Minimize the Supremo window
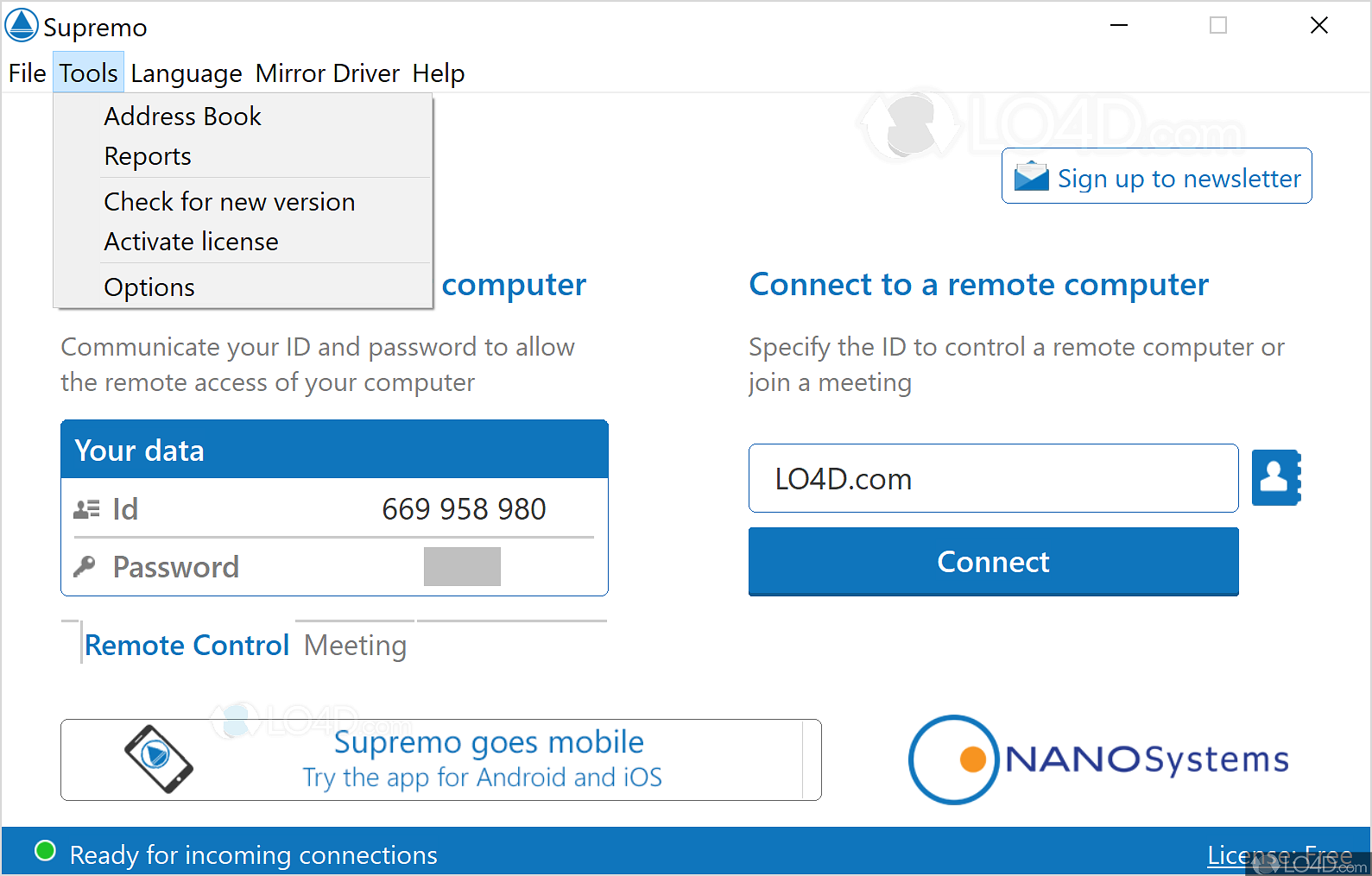Image resolution: width=1372 pixels, height=876 pixels. (1119, 26)
